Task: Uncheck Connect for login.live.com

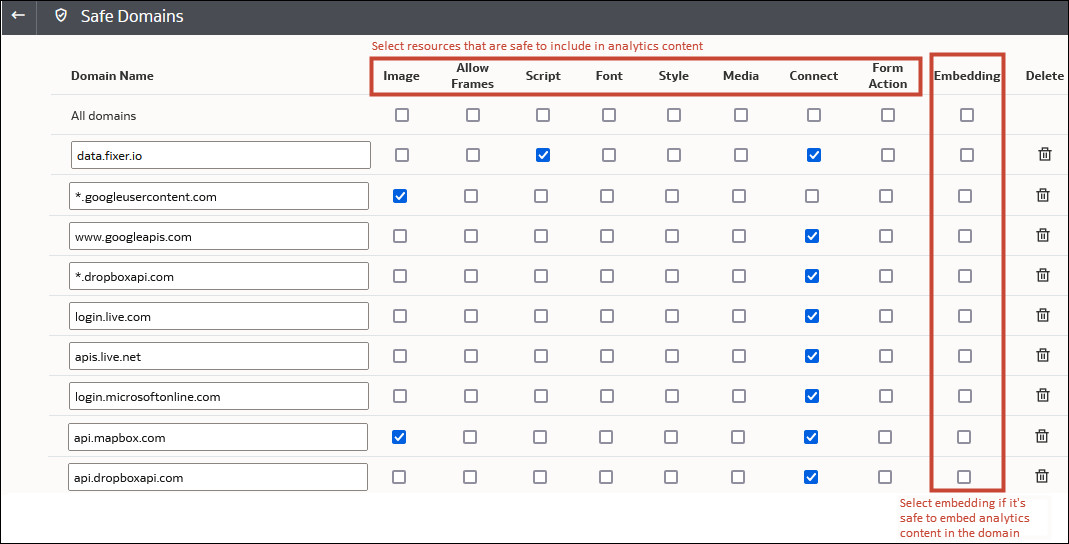Action: [811, 316]
